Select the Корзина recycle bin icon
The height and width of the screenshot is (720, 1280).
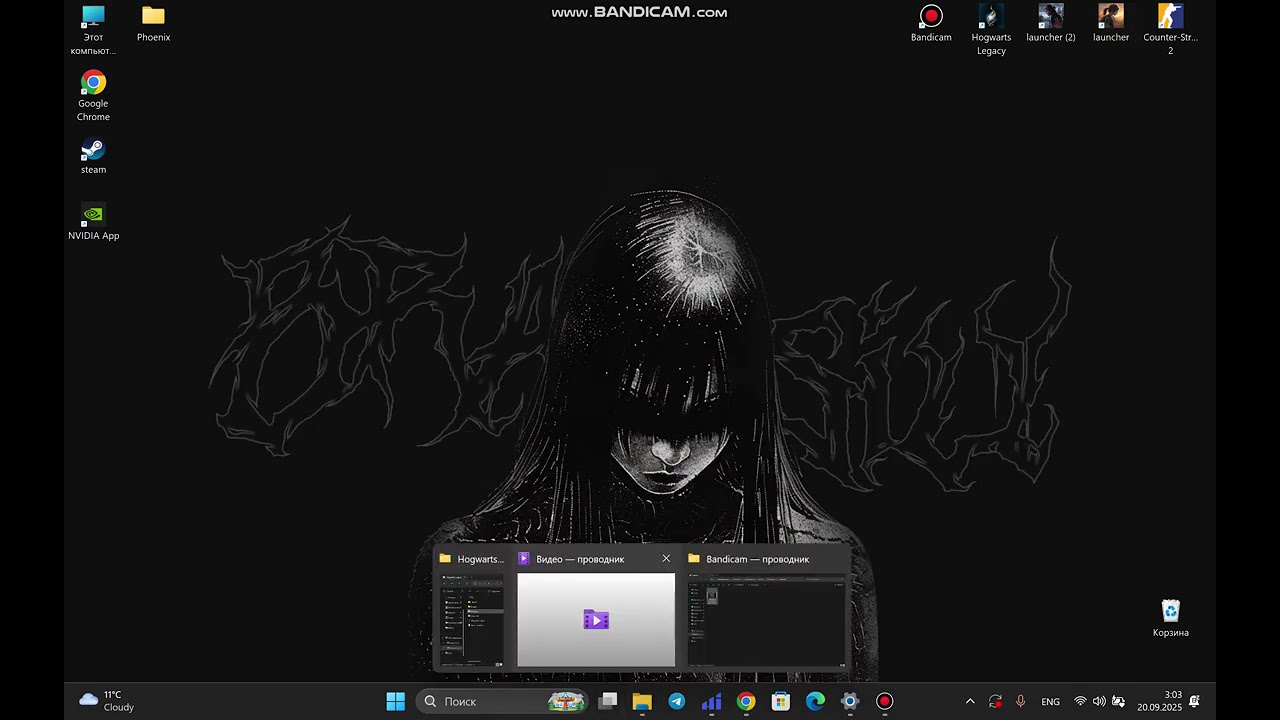[x=1170, y=619]
